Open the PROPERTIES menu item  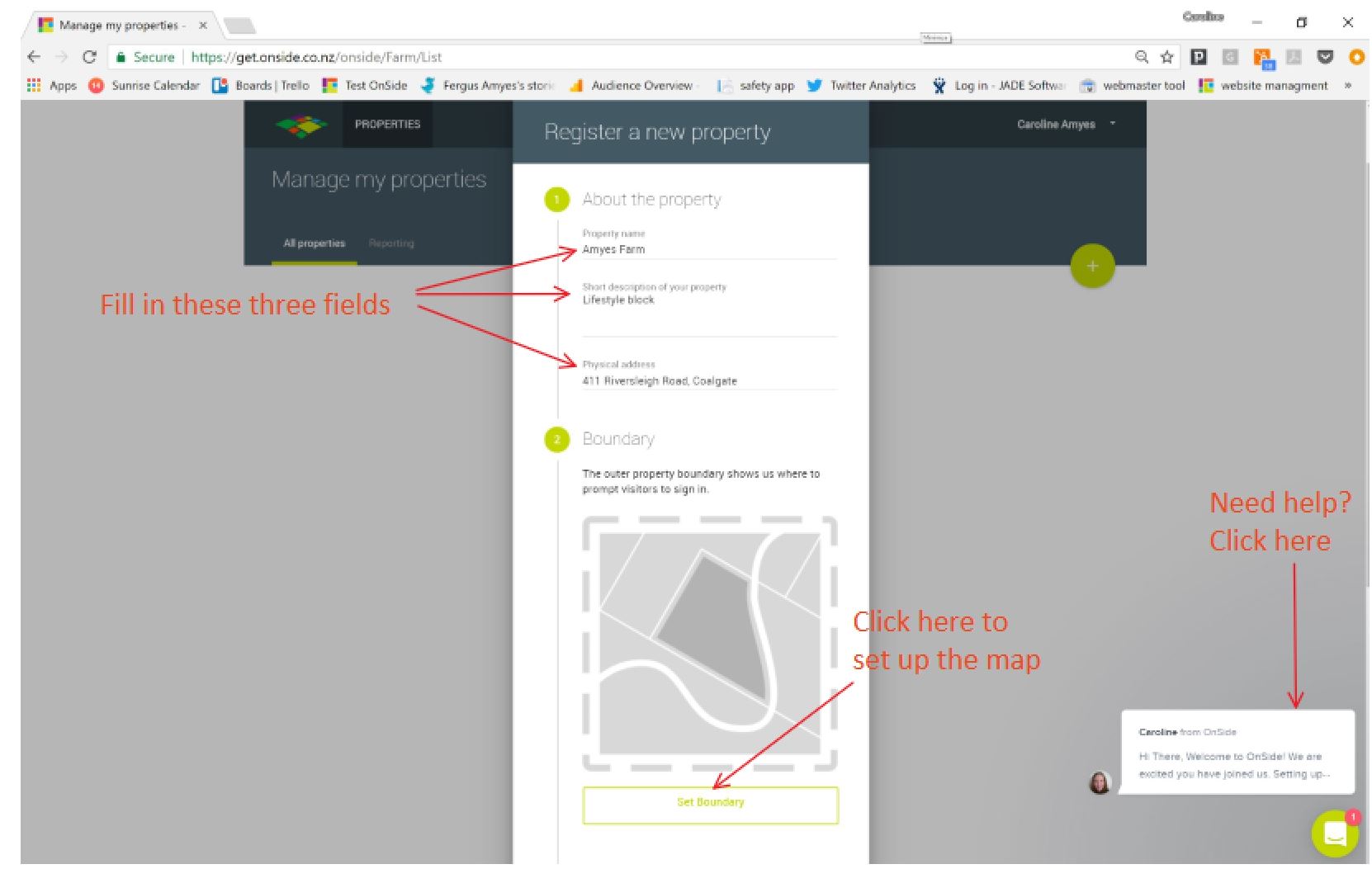click(387, 125)
